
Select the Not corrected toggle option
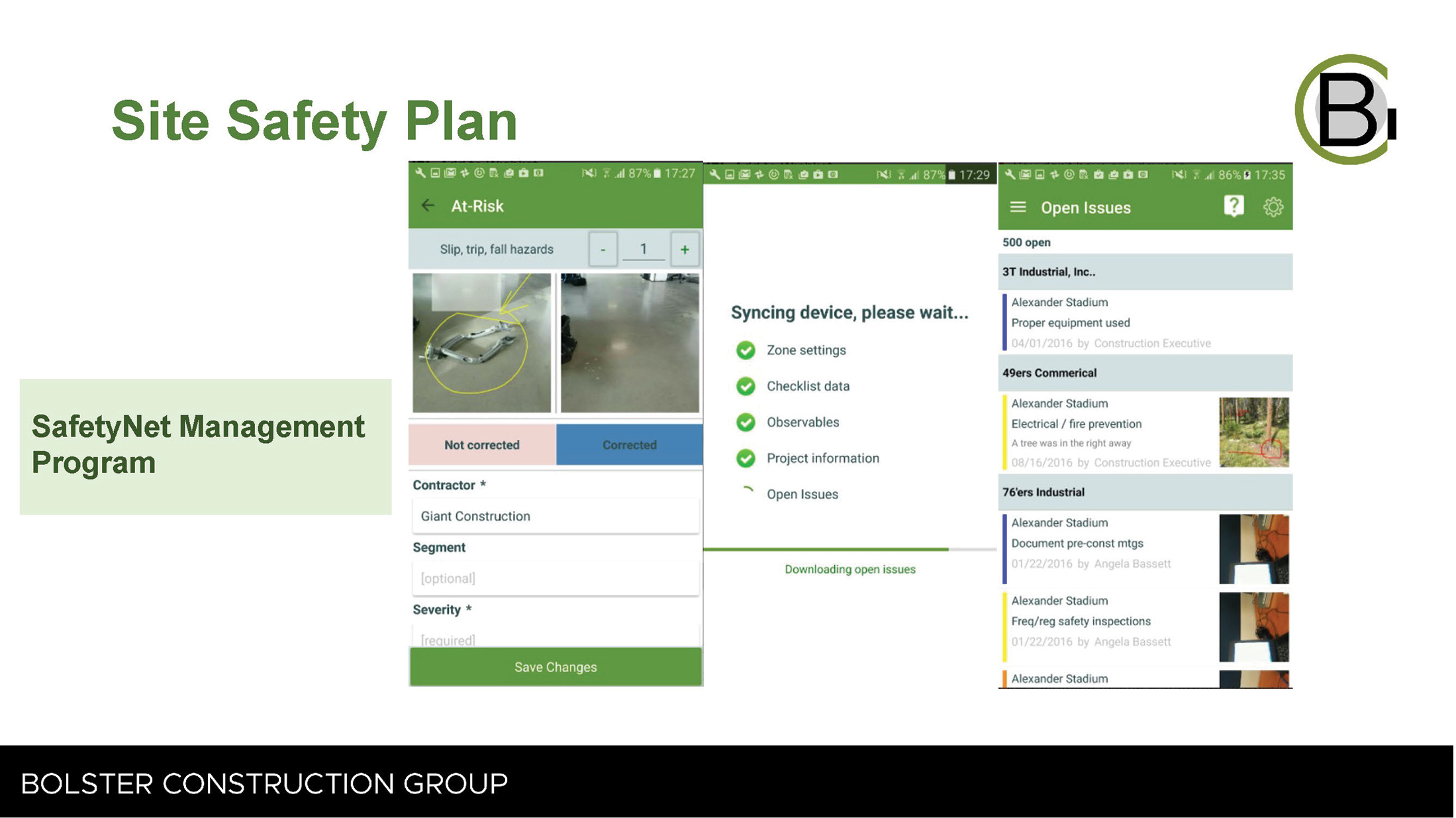coord(482,444)
